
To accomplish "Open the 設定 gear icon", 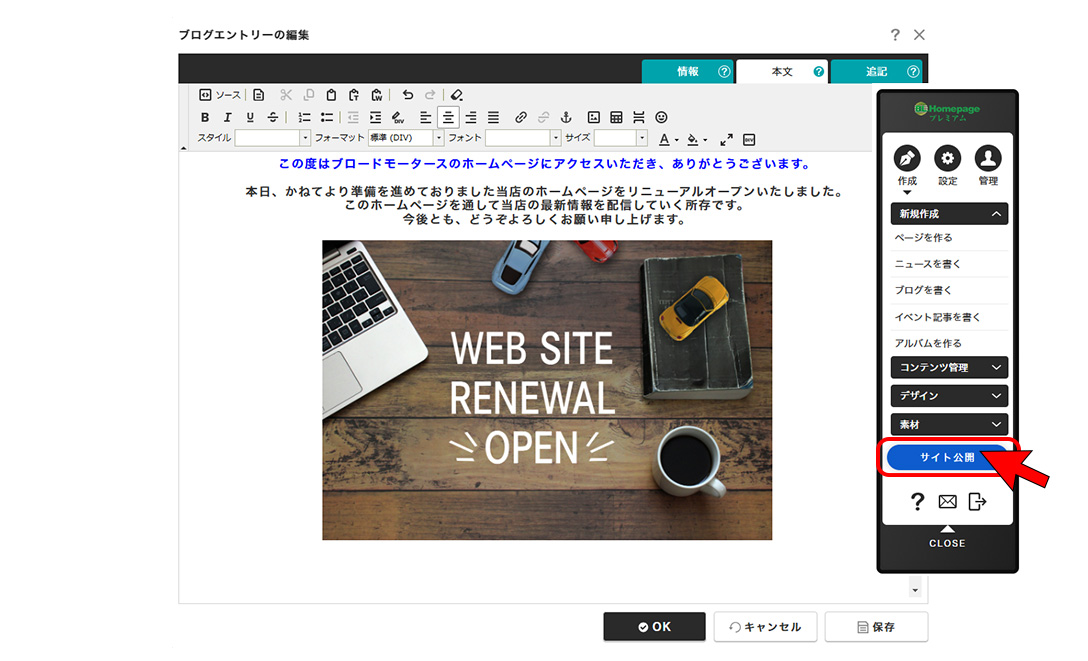I will [x=947, y=158].
